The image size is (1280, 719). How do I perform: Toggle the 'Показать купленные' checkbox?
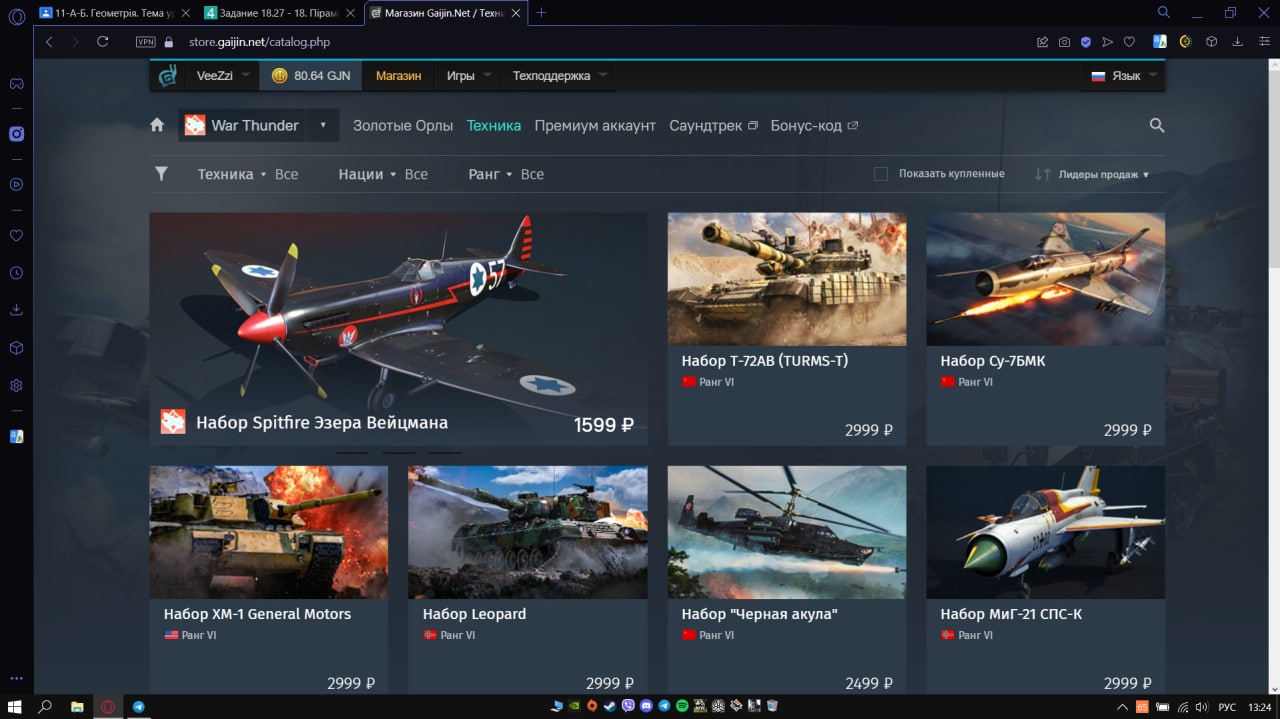[881, 174]
